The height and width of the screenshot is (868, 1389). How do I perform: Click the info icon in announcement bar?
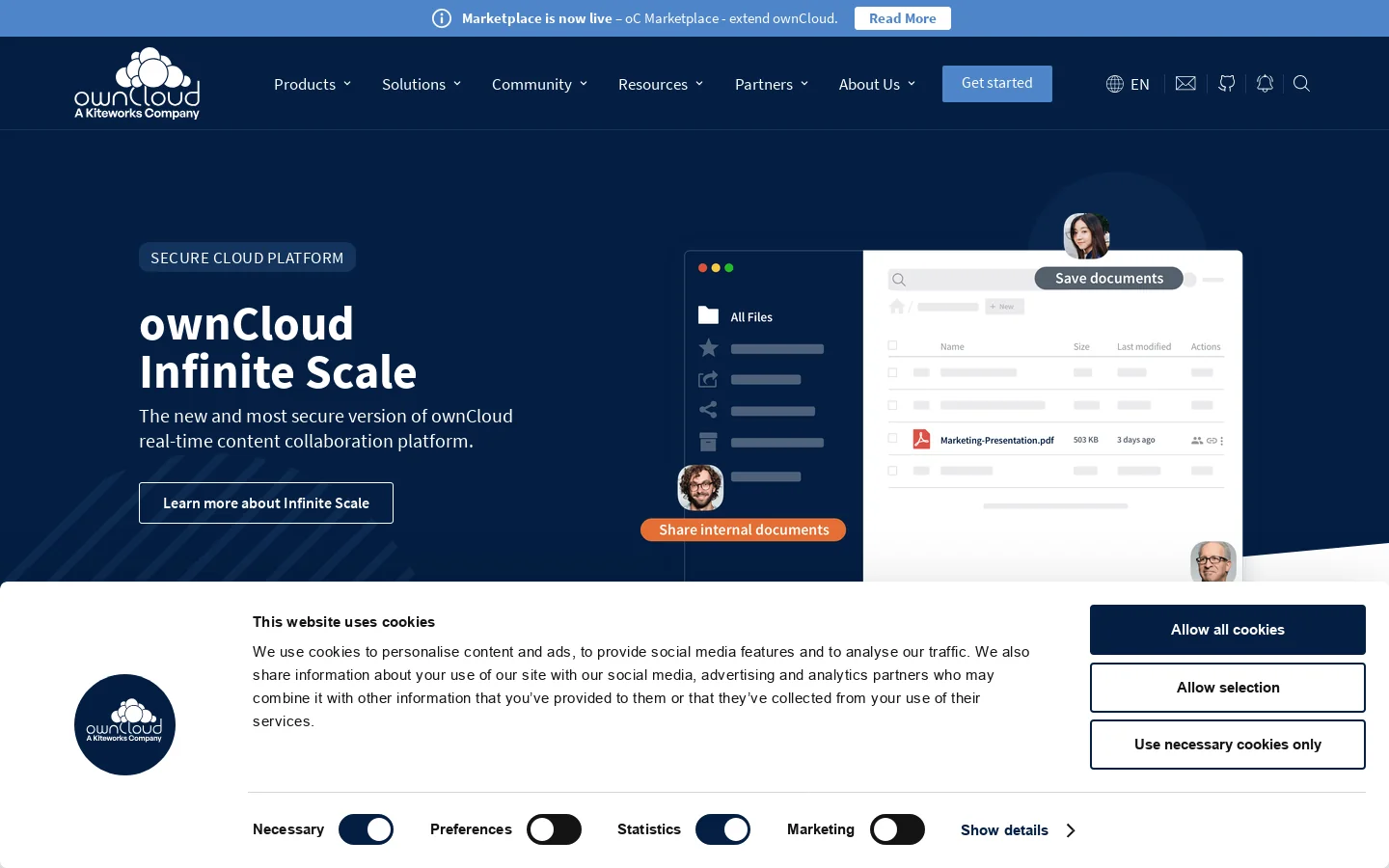[442, 18]
